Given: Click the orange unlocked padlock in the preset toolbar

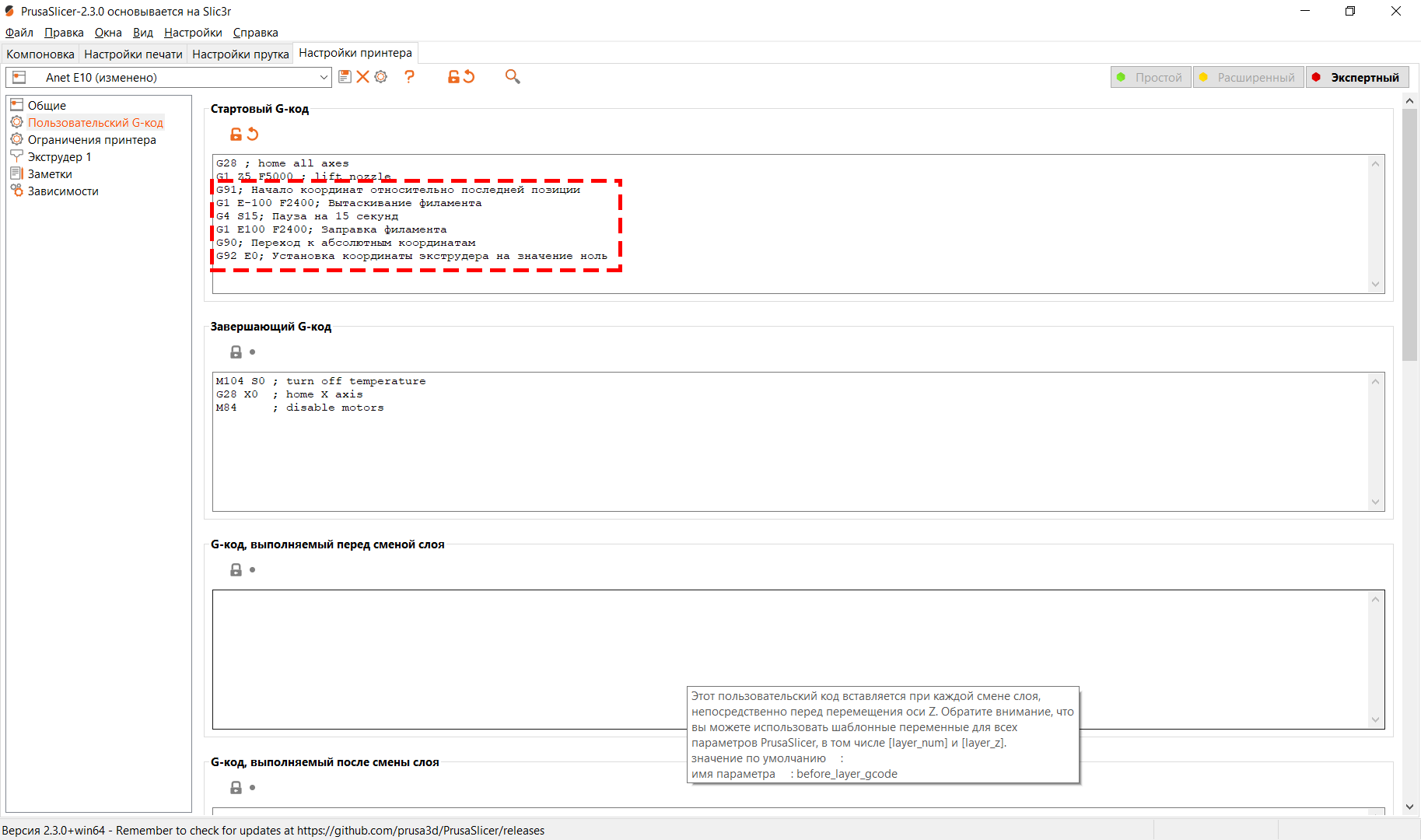Looking at the screenshot, I should [453, 77].
